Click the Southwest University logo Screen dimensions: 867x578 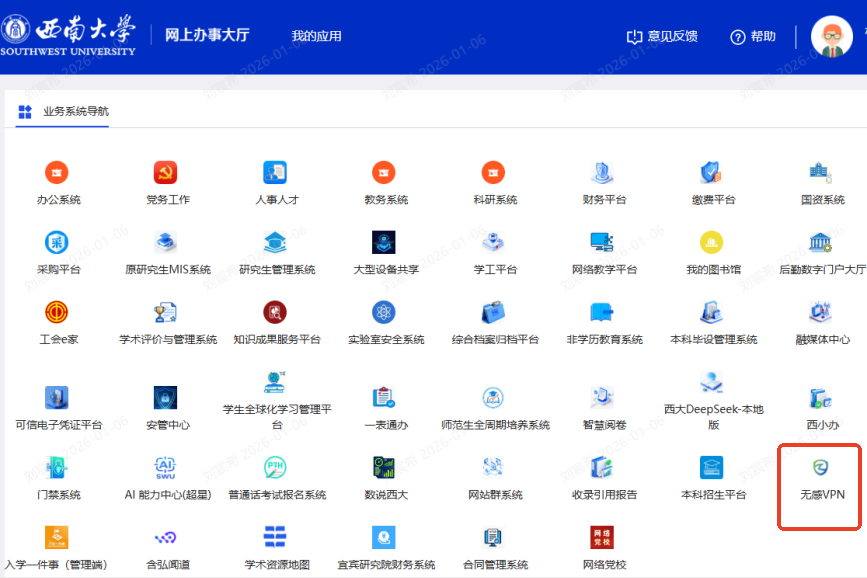(69, 36)
